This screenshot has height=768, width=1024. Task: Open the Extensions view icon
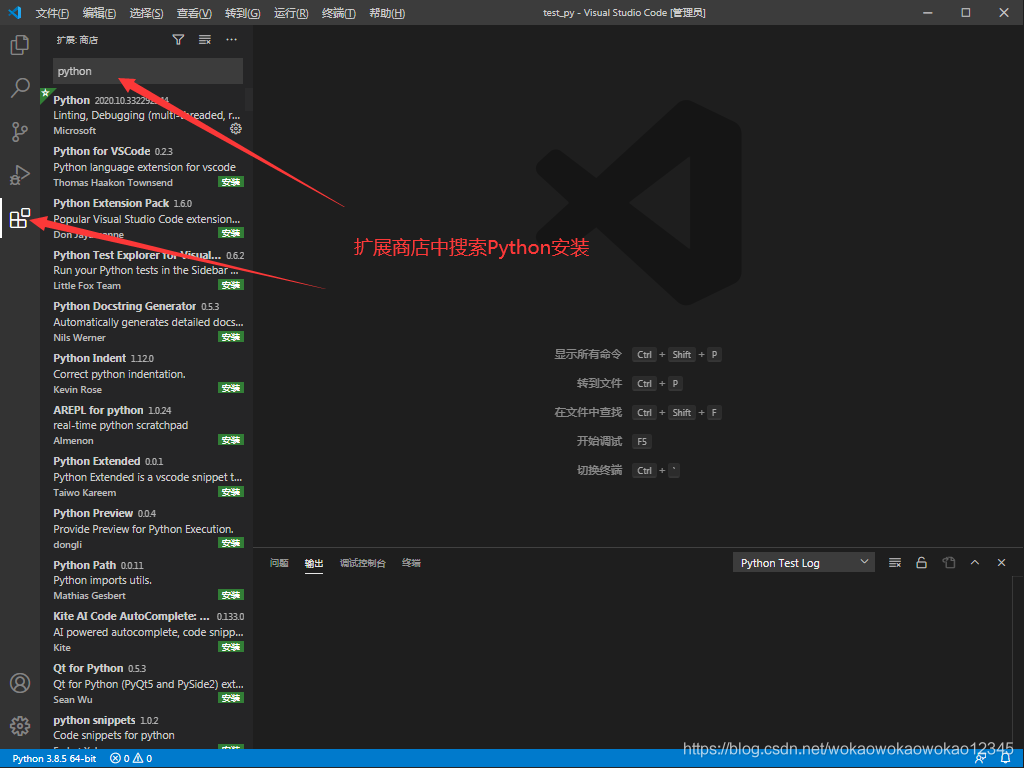[x=20, y=218]
